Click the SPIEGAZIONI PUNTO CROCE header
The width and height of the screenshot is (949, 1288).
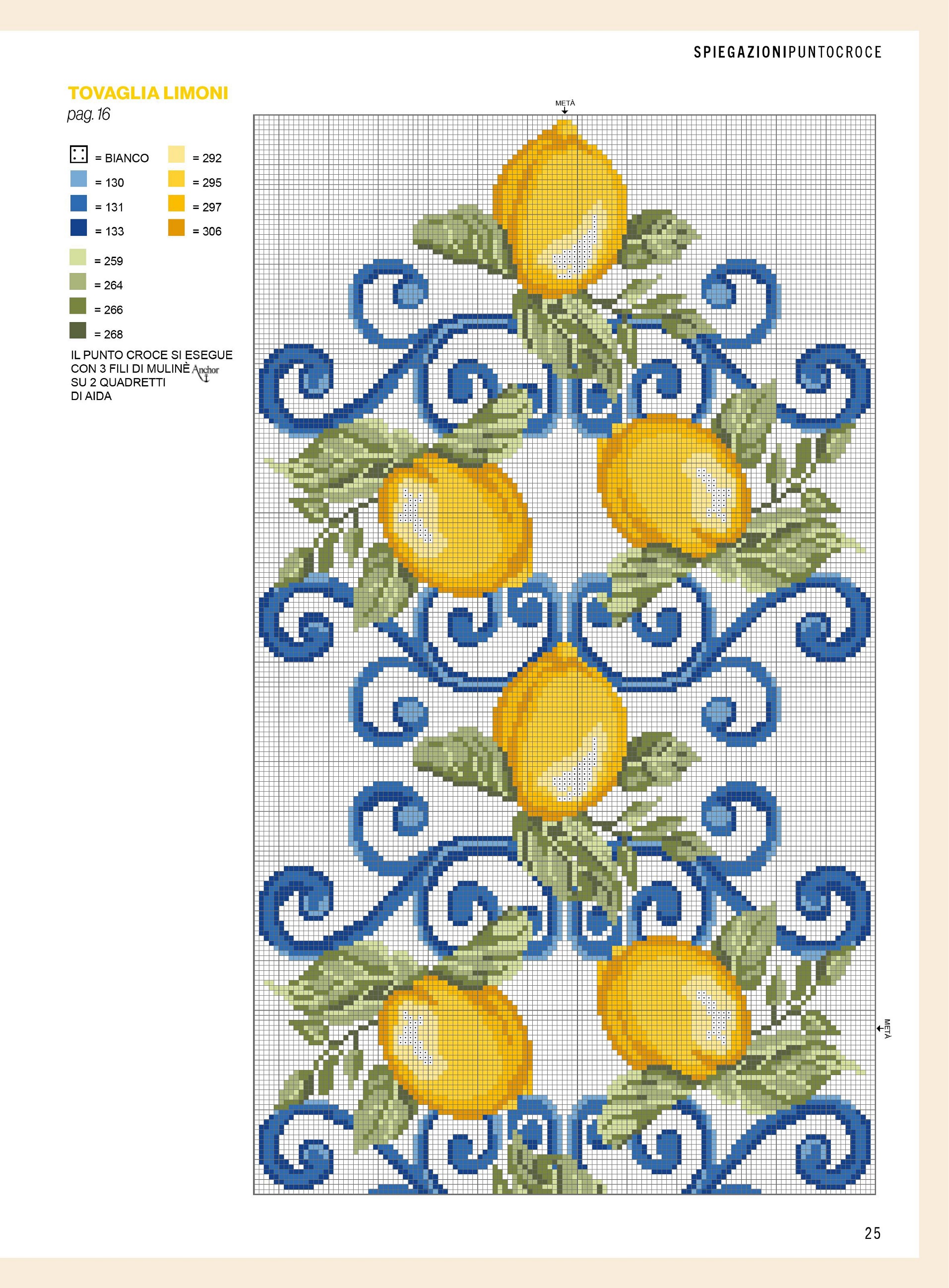(787, 52)
